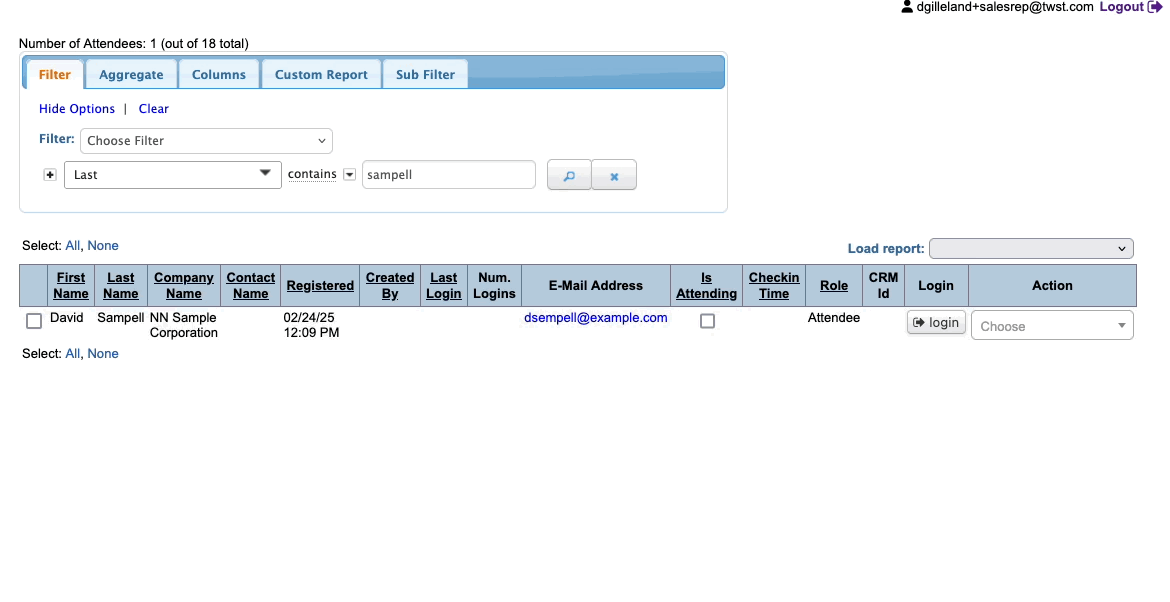Sort by Last Login column
The width and height of the screenshot is (1170, 602).
coord(444,286)
